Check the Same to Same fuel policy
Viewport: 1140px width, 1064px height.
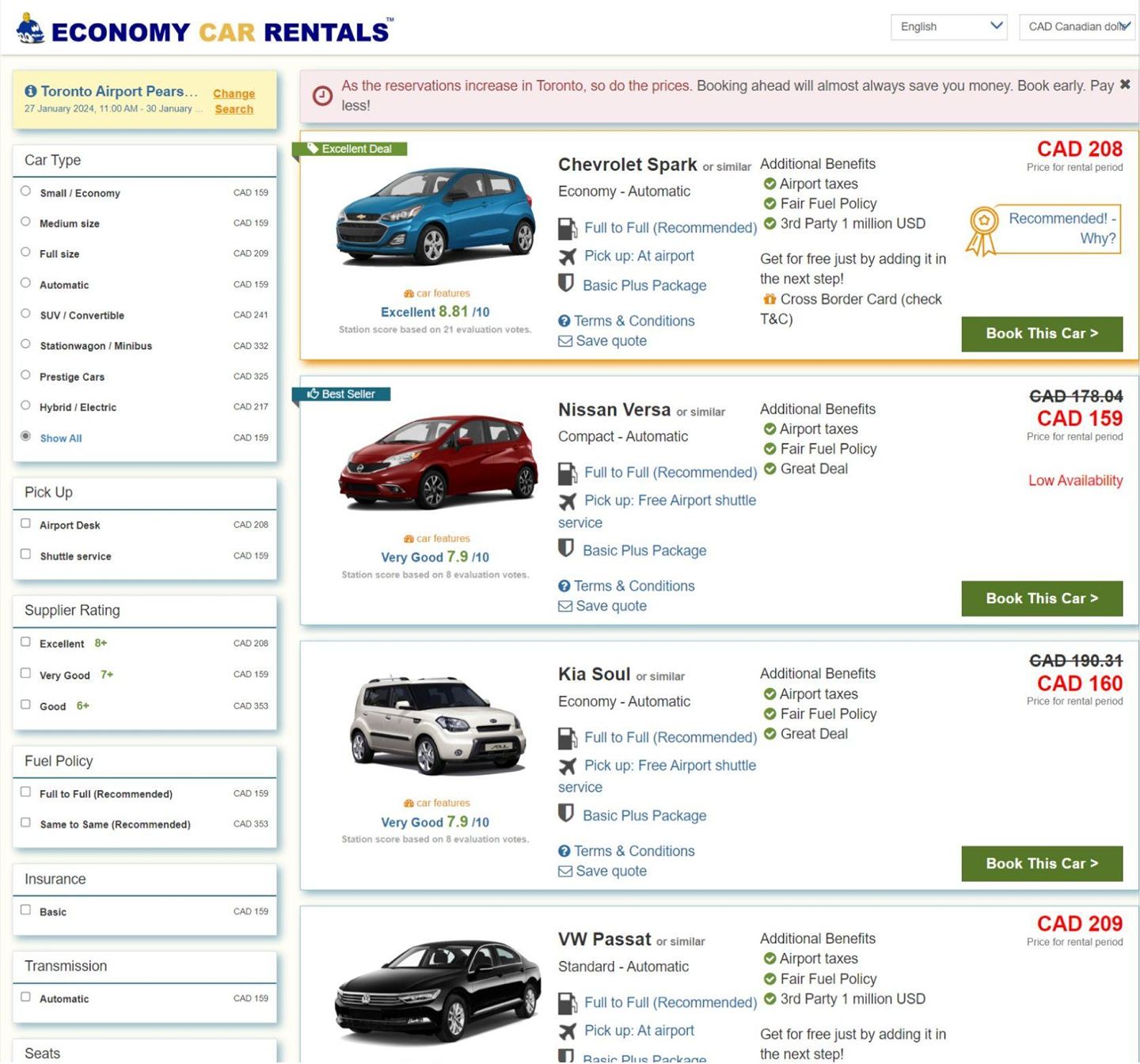pos(25,823)
